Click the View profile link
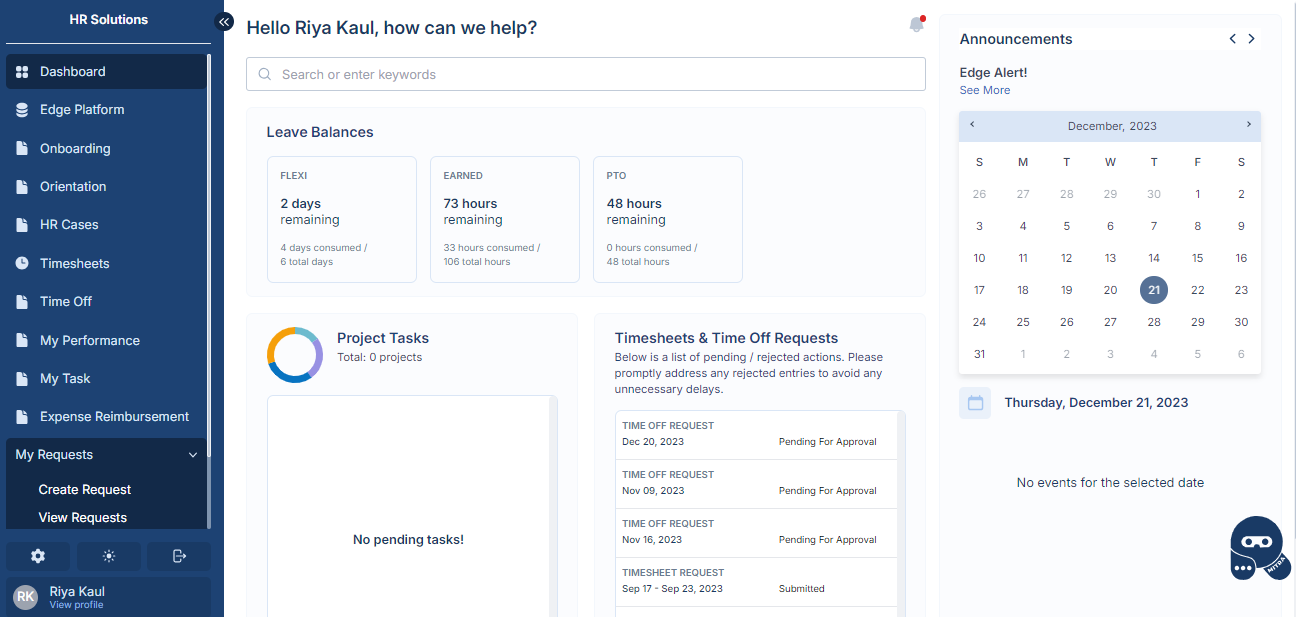The width and height of the screenshot is (1296, 617). coord(76,605)
